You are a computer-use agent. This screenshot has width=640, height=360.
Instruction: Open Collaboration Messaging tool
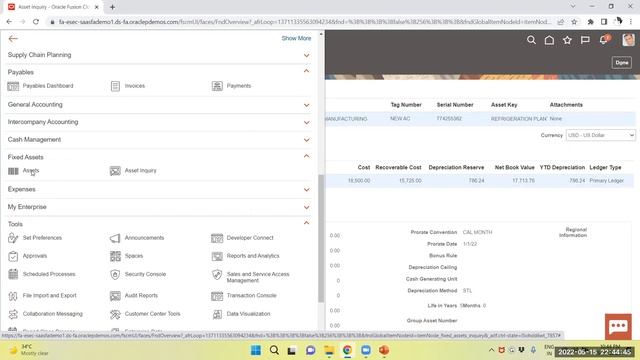pos(52,314)
